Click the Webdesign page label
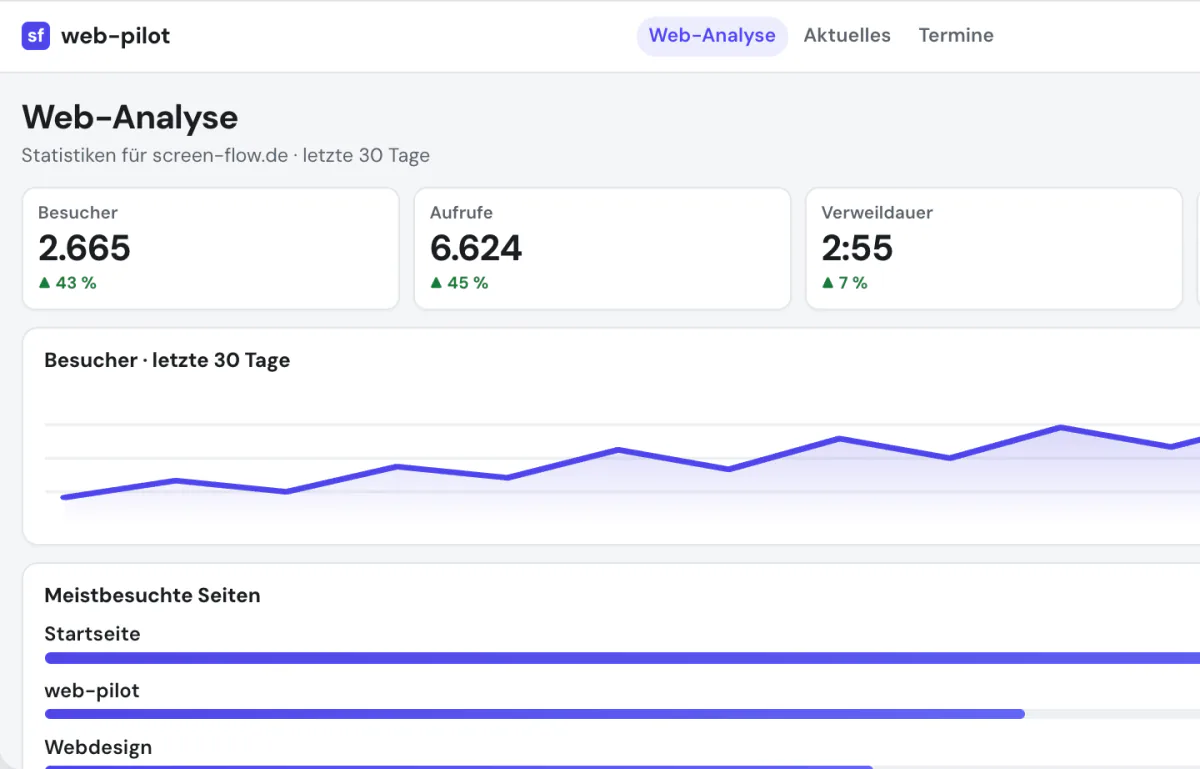This screenshot has width=1200, height=769. point(98,747)
